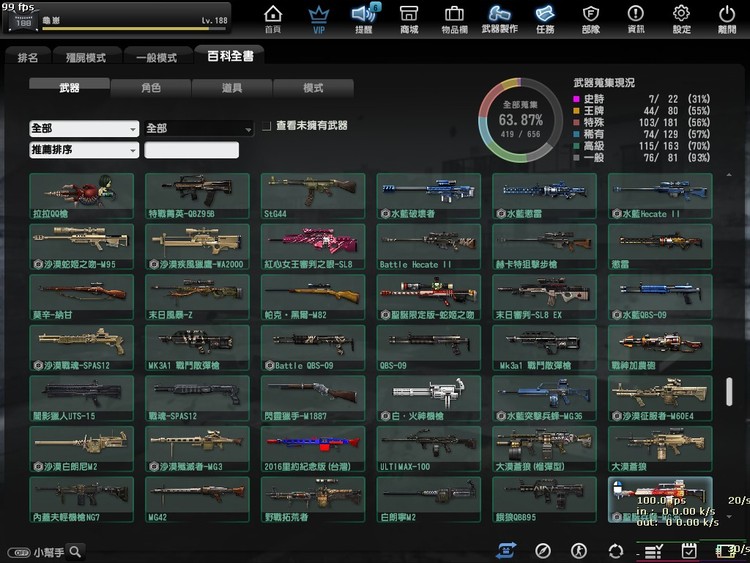Open the 紅心女王審判之眼-SL8 card
This screenshot has width=750, height=563.
coord(313,247)
